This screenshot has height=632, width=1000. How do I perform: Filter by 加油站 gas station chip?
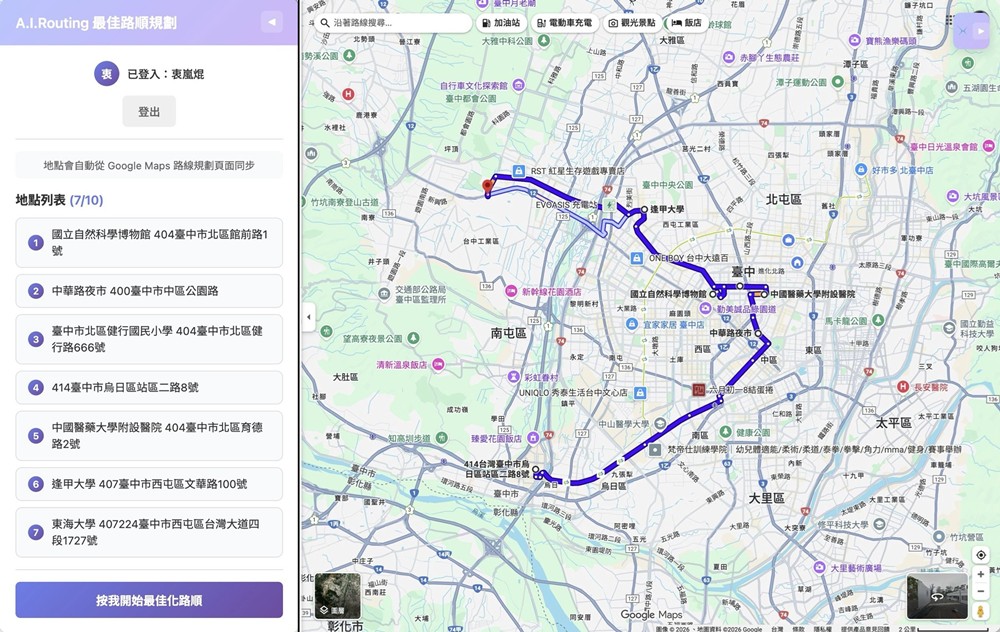coord(500,22)
